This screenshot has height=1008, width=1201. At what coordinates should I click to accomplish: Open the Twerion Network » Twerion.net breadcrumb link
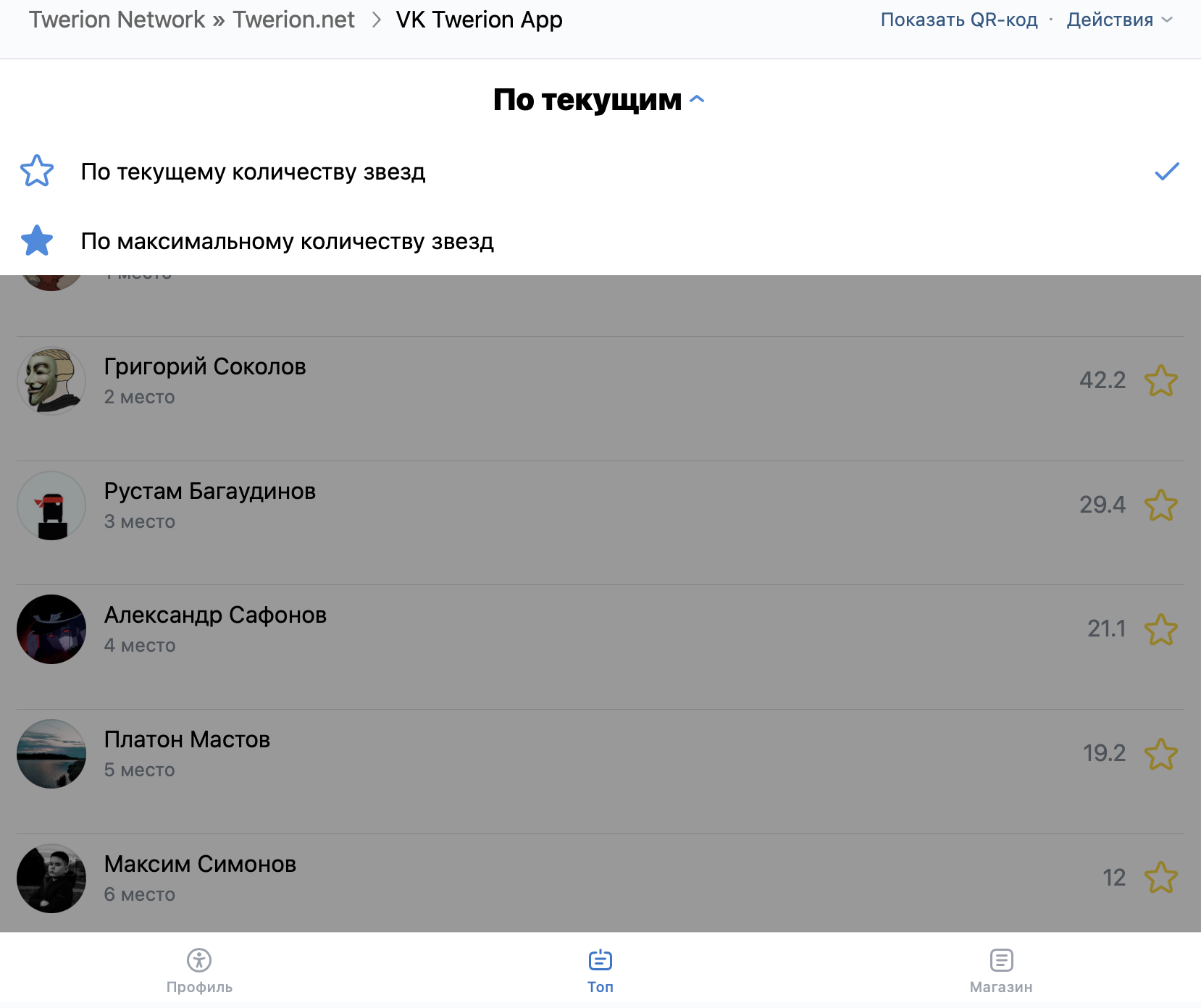click(x=192, y=20)
